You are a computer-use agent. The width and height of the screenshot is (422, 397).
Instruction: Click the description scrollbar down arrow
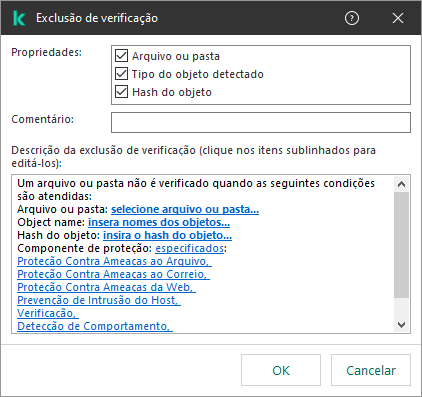(x=402, y=325)
